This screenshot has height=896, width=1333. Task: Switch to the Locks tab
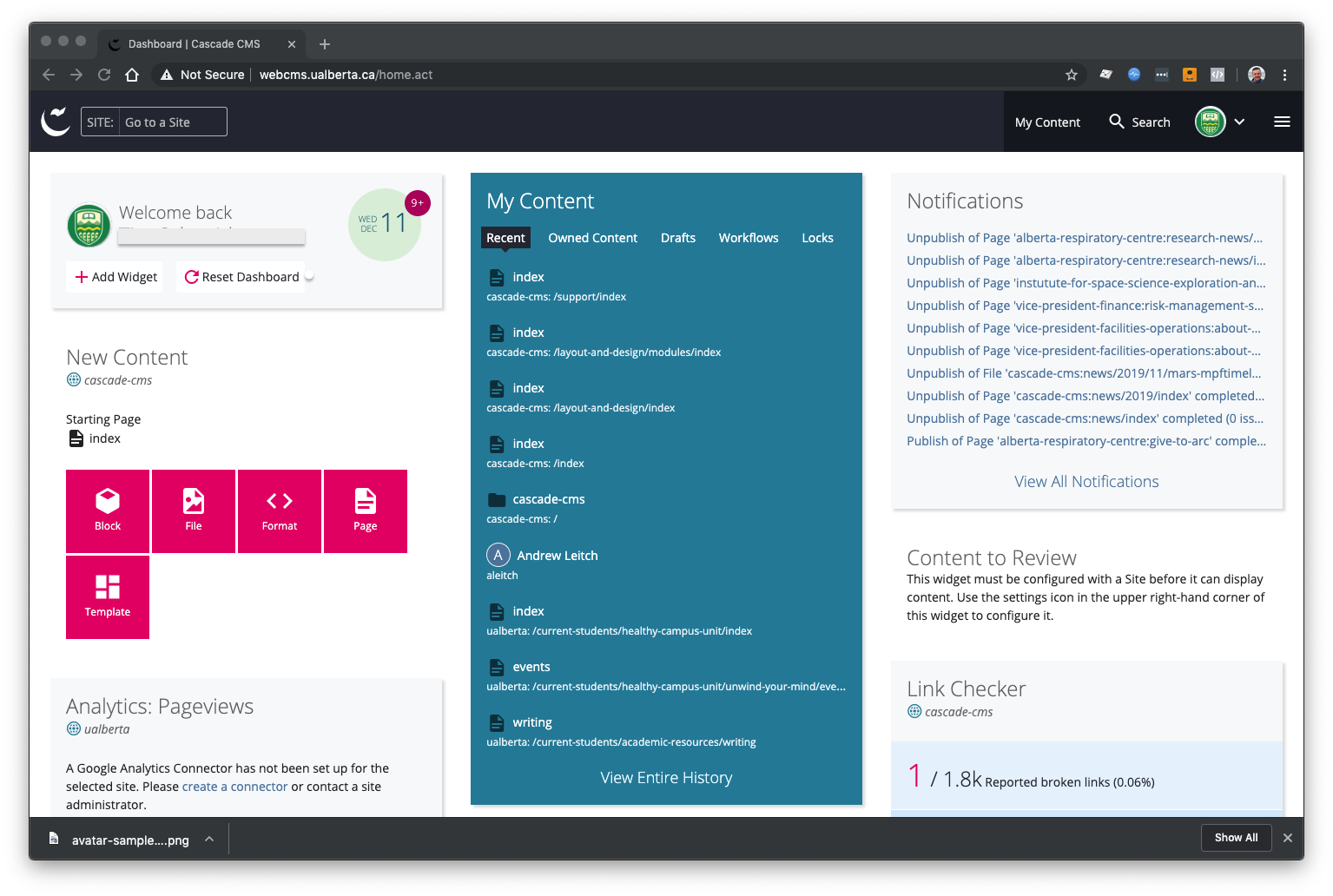click(817, 238)
